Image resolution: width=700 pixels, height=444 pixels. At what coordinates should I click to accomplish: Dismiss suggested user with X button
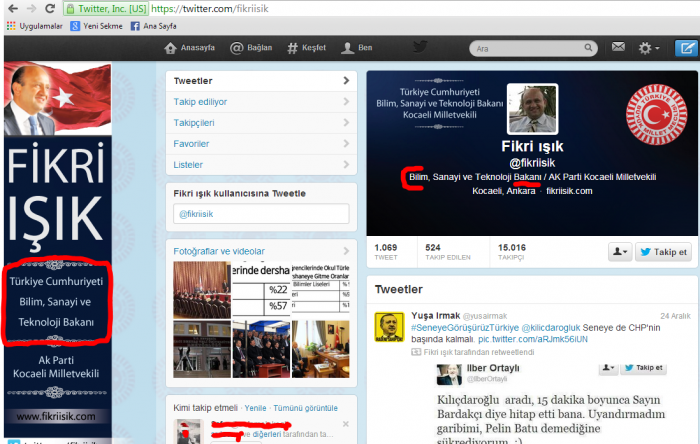pos(345,424)
